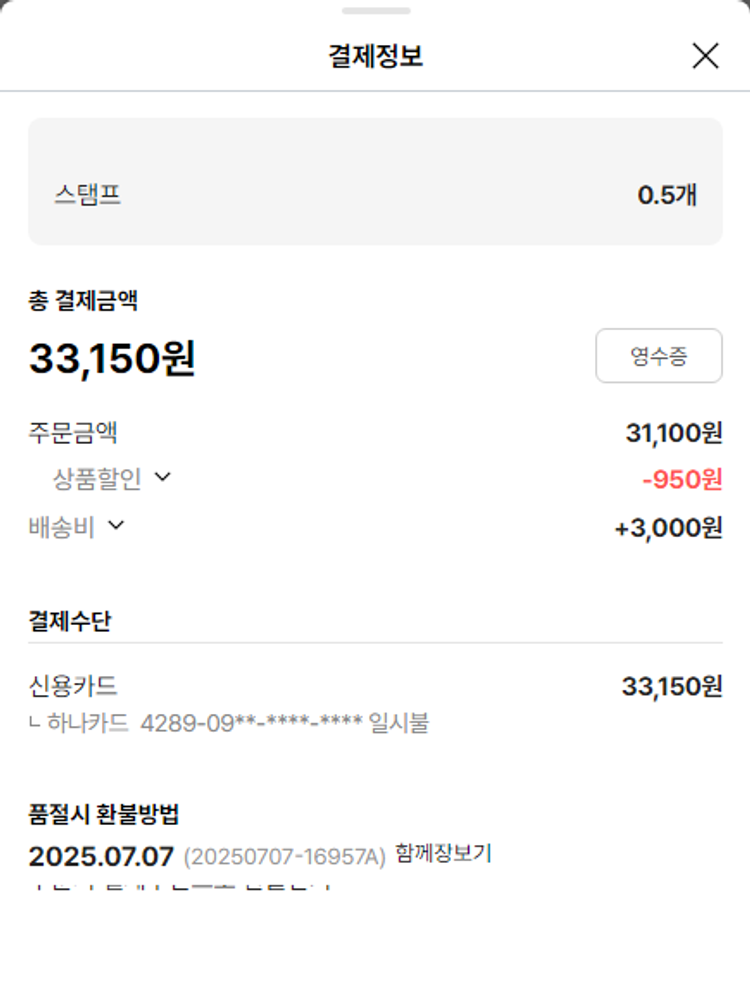
Task: Click the drag handle at sheet top
Action: click(x=375, y=11)
